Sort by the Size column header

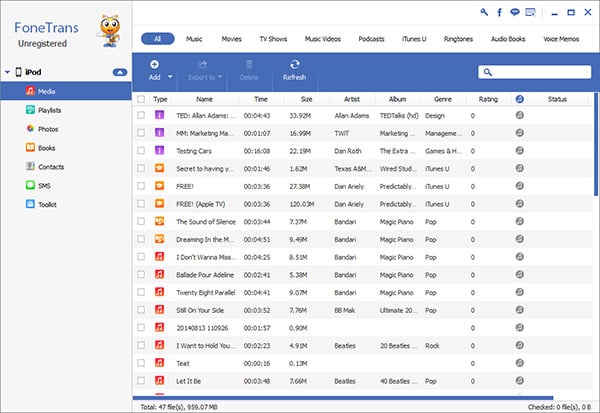pos(307,99)
